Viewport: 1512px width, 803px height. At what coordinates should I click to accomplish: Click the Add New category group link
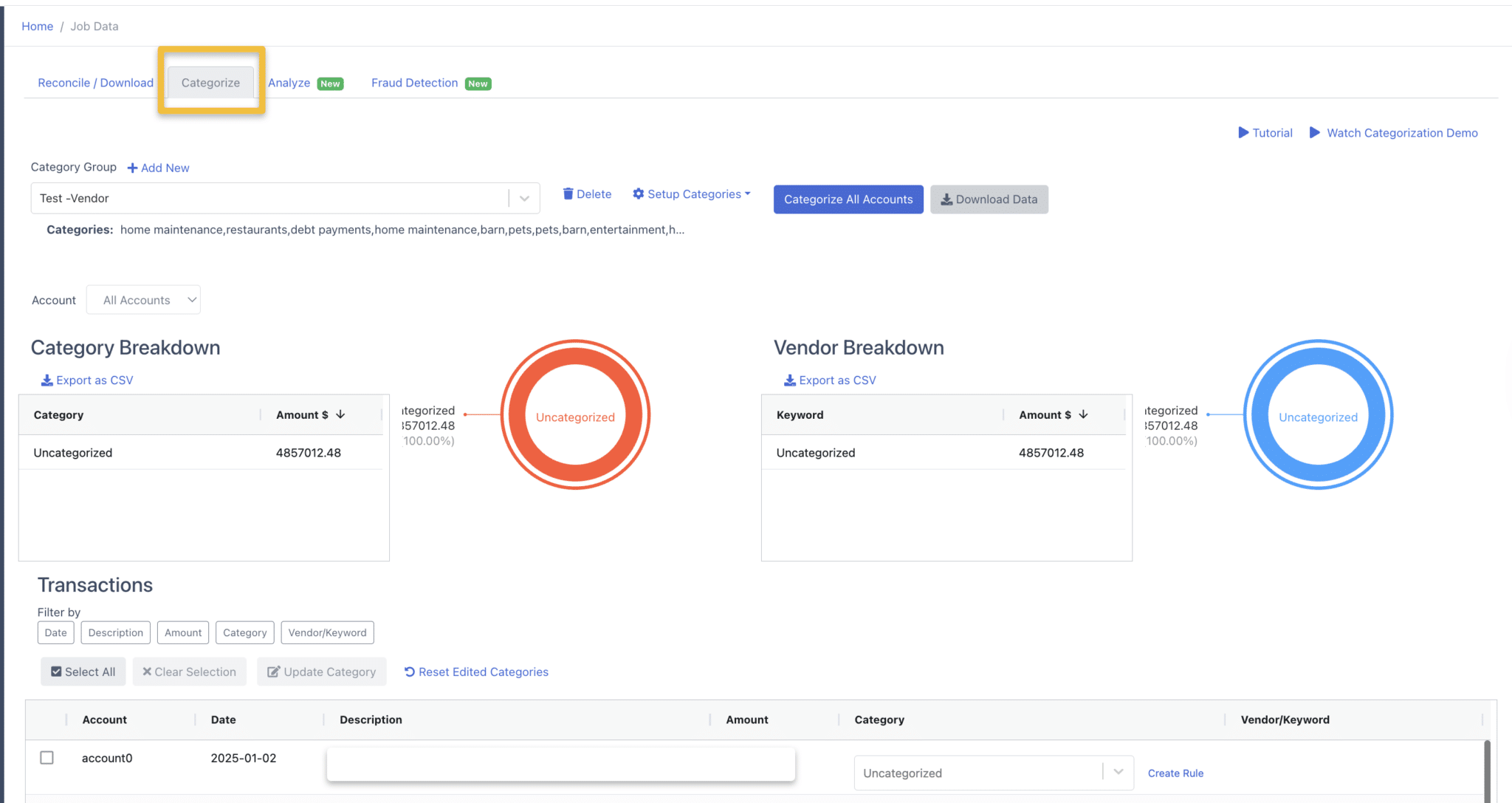tap(165, 168)
